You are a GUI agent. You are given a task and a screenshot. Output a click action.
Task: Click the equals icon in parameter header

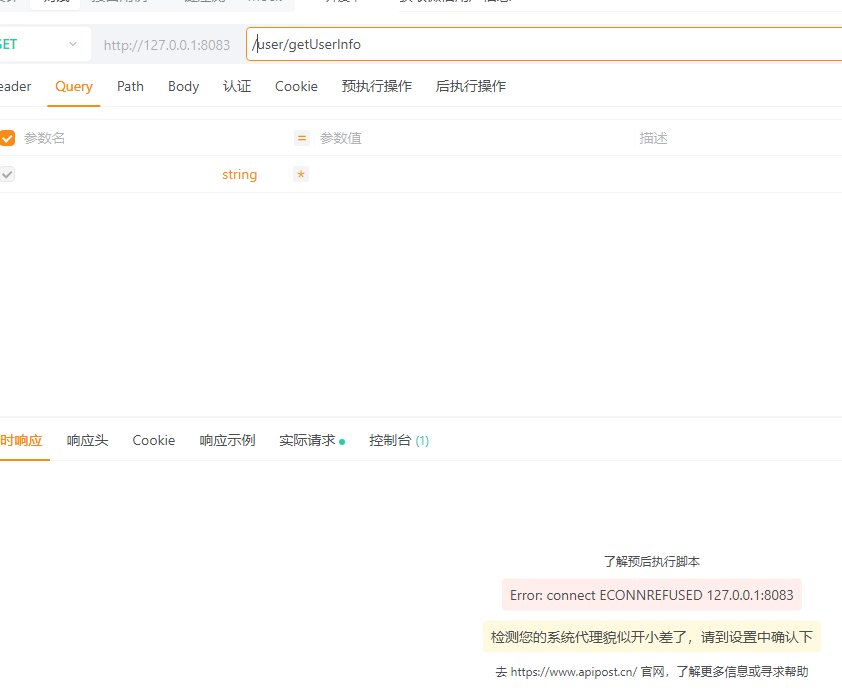tap(302, 138)
